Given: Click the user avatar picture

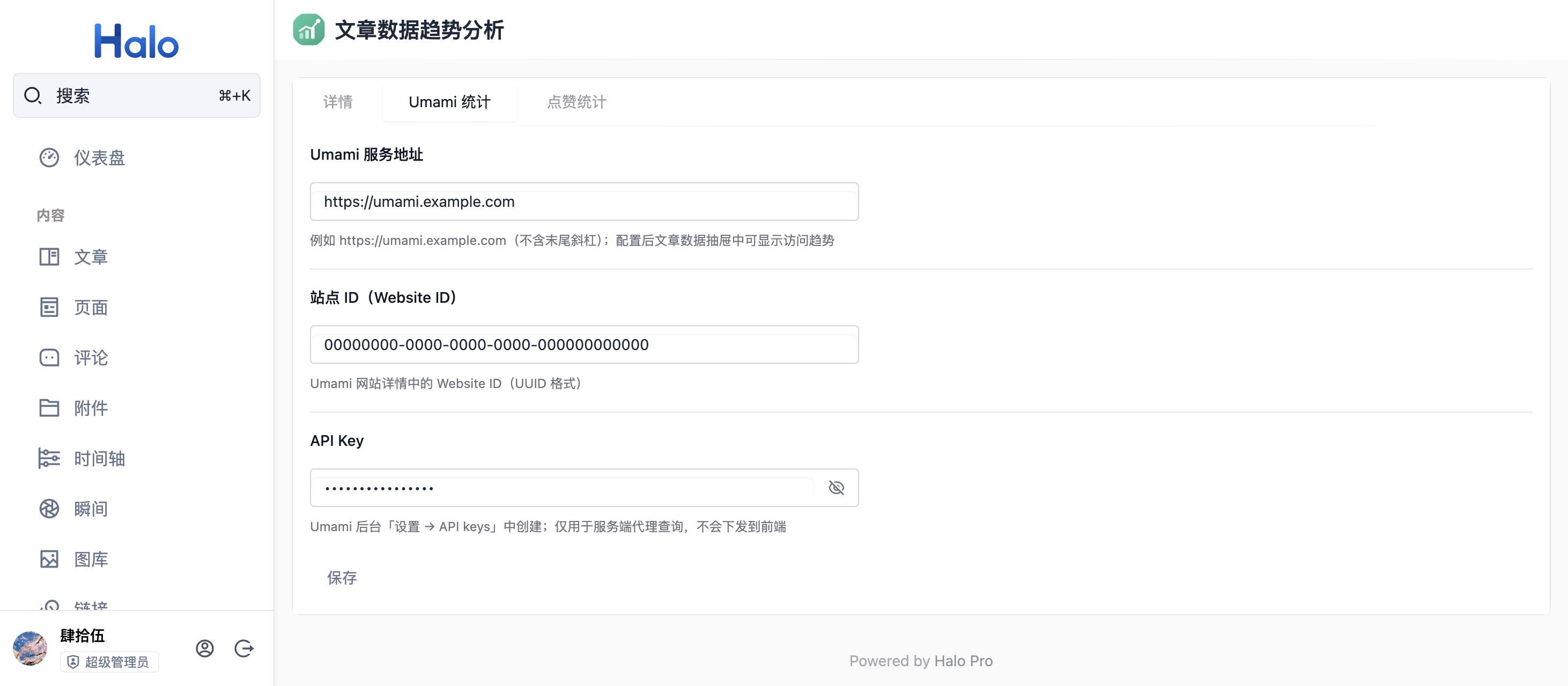Looking at the screenshot, I should [30, 648].
